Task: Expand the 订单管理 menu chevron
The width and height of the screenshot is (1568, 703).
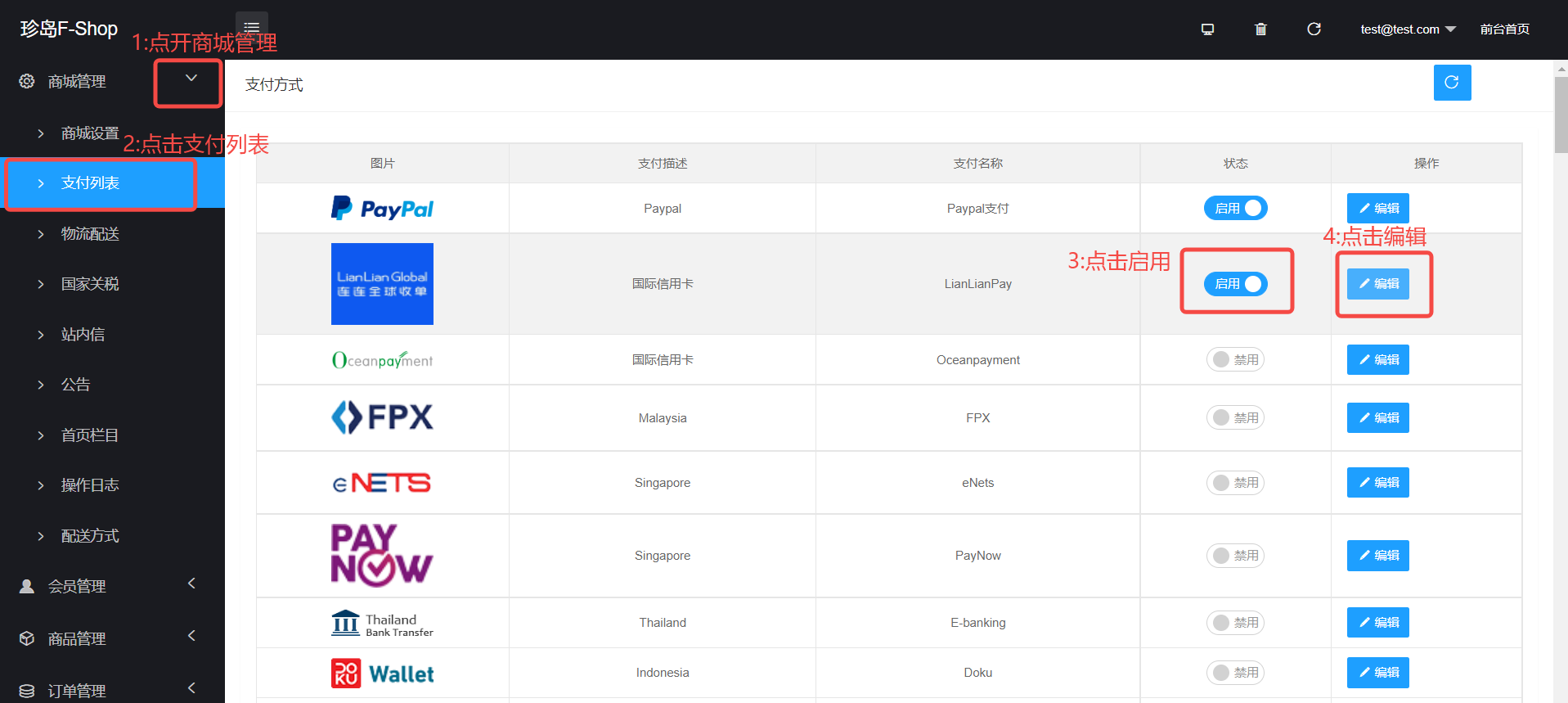Action: click(191, 688)
